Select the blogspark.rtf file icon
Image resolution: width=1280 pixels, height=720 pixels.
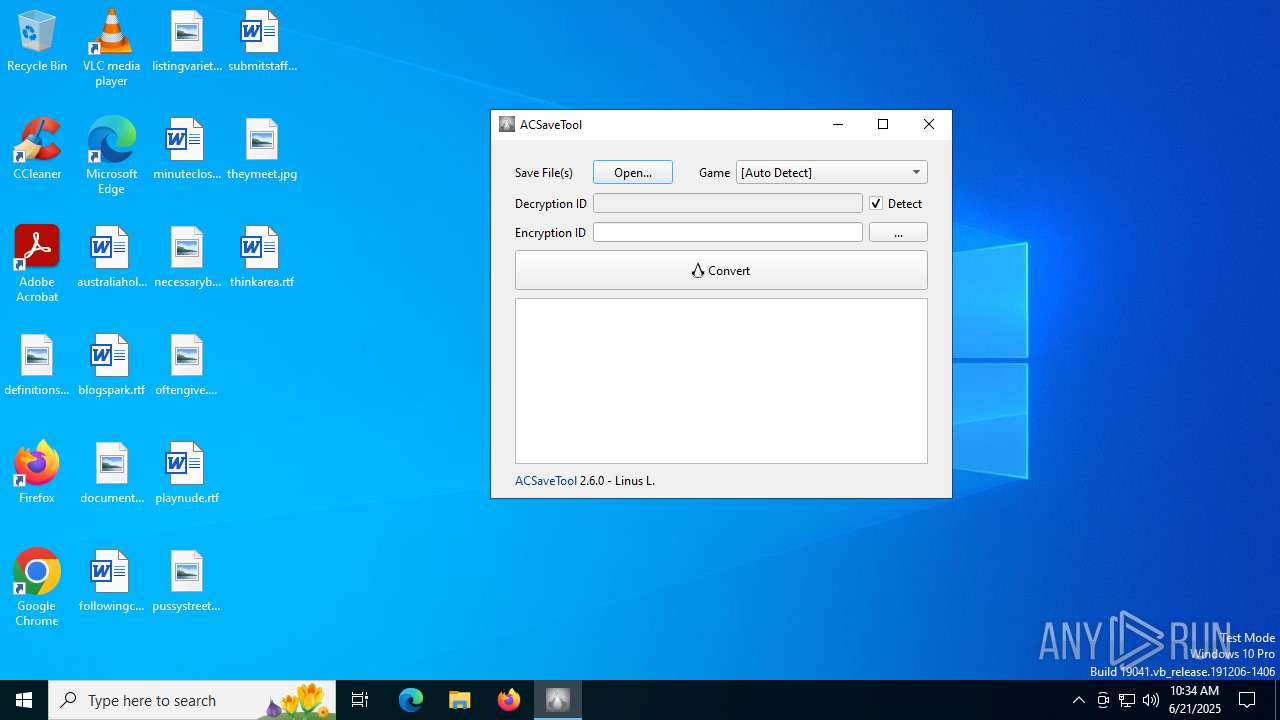pyautogui.click(x=111, y=366)
